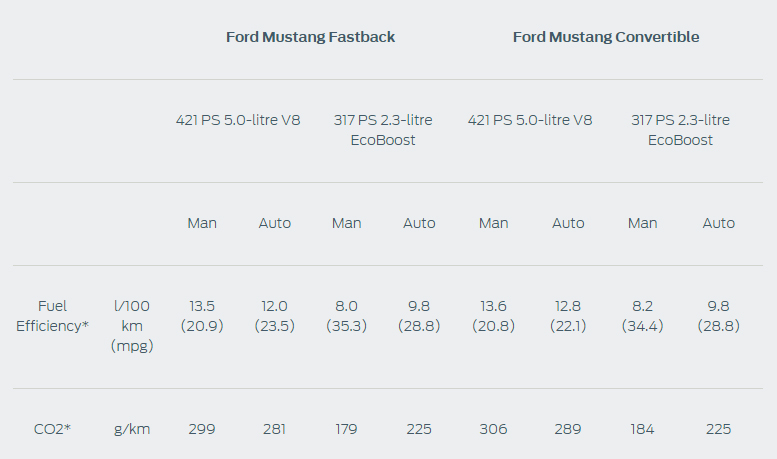This screenshot has height=459, width=777.
Task: Select Fastback 421 PS 5.0-litre V8 heading
Action: pos(238,120)
